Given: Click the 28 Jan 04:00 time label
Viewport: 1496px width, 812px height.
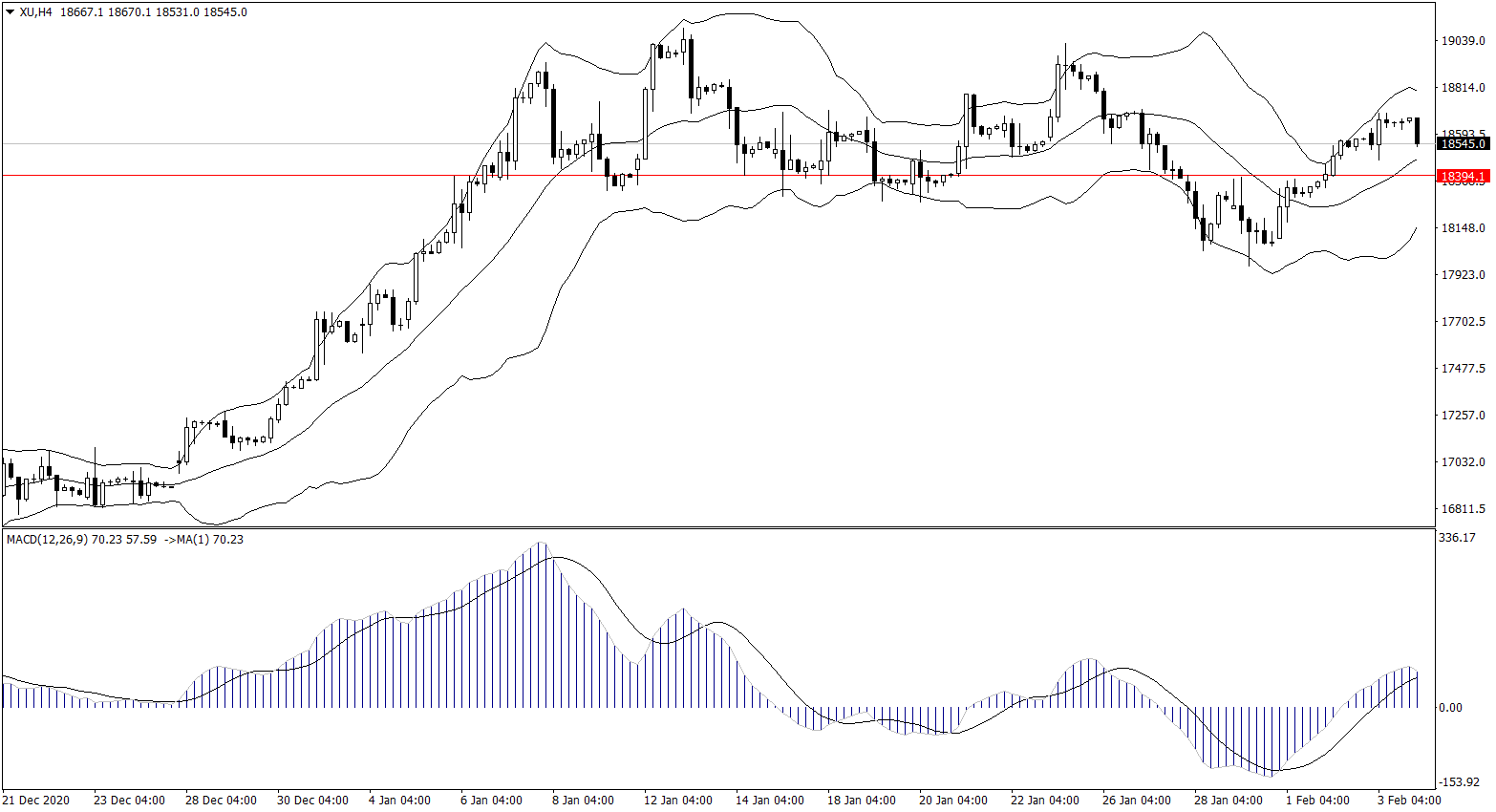Looking at the screenshot, I should click(1228, 801).
